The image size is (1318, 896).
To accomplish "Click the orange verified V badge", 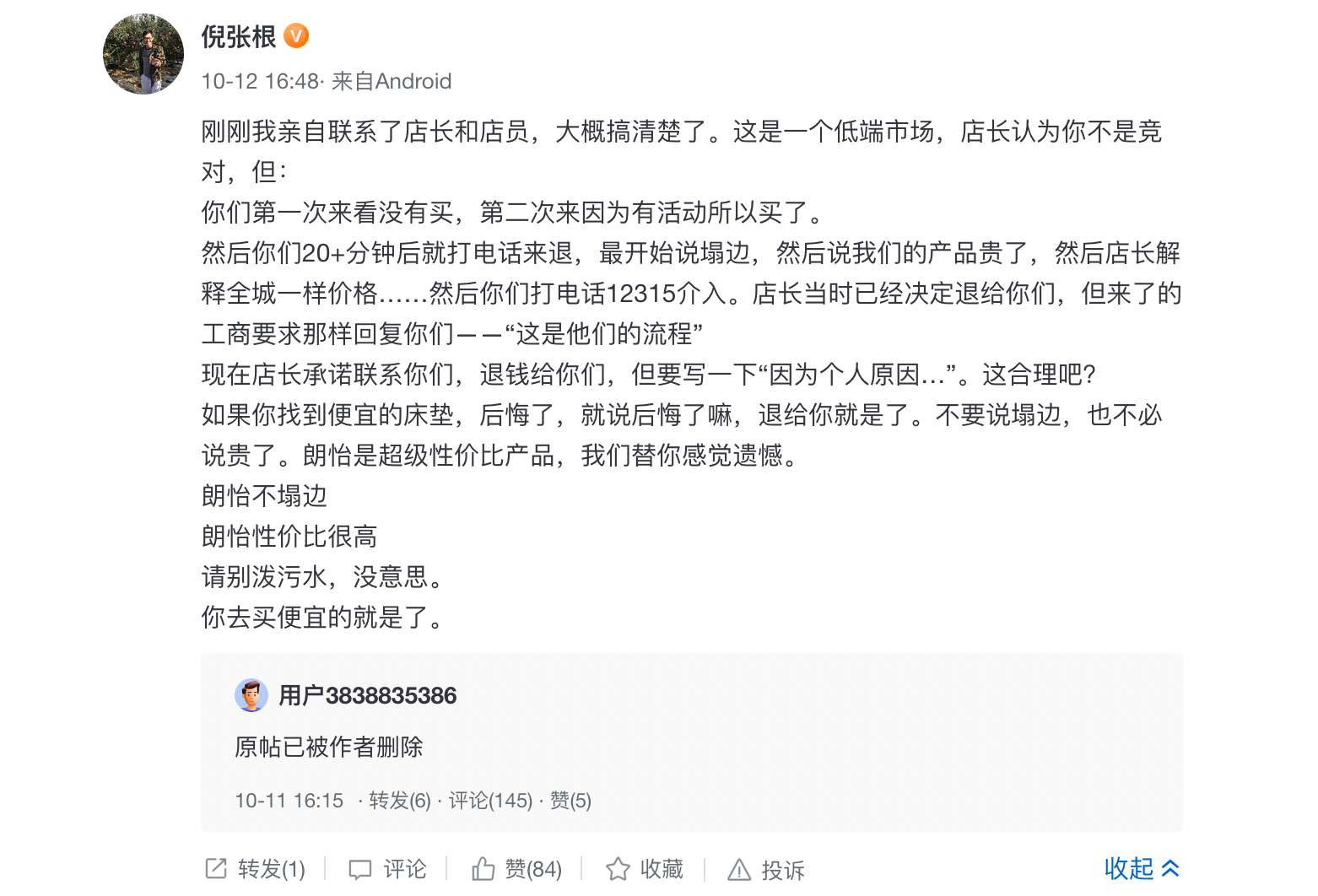I will tap(296, 36).
